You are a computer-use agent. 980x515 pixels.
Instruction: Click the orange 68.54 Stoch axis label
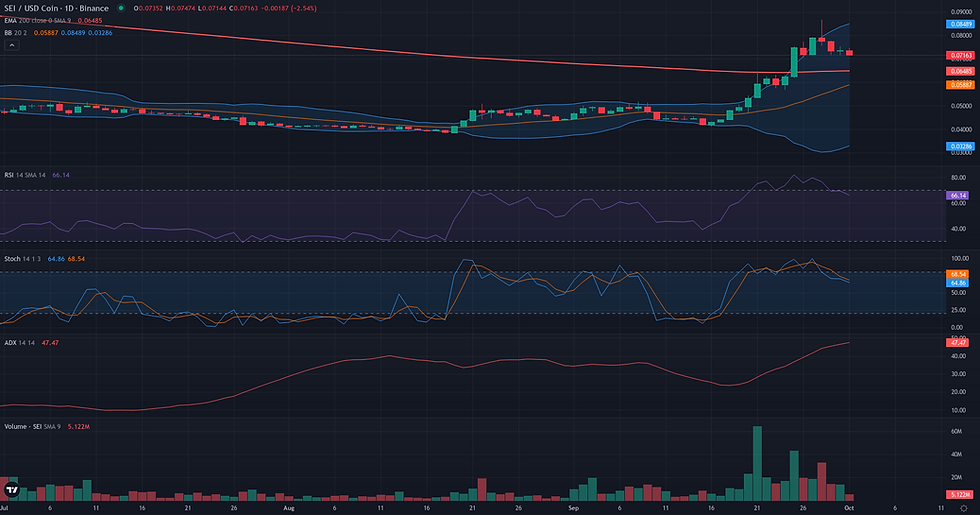958,274
